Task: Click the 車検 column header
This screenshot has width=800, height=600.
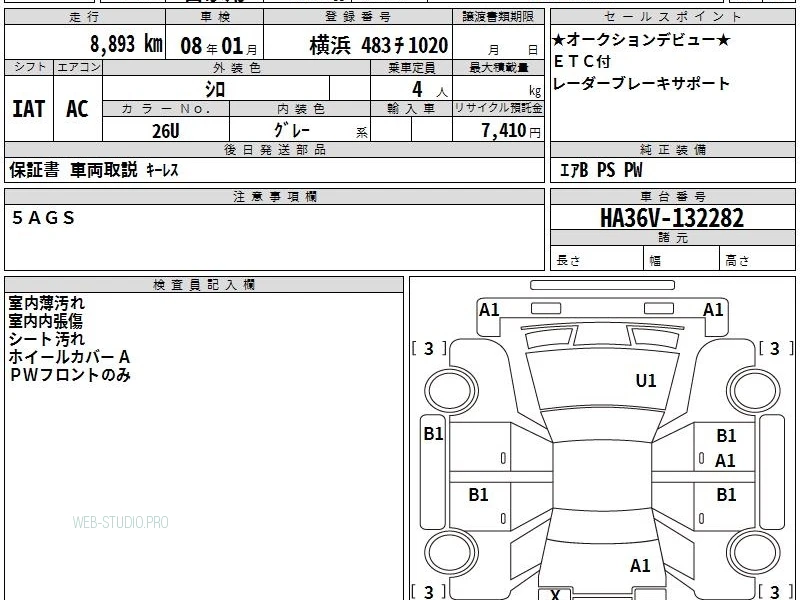Action: click(215, 17)
